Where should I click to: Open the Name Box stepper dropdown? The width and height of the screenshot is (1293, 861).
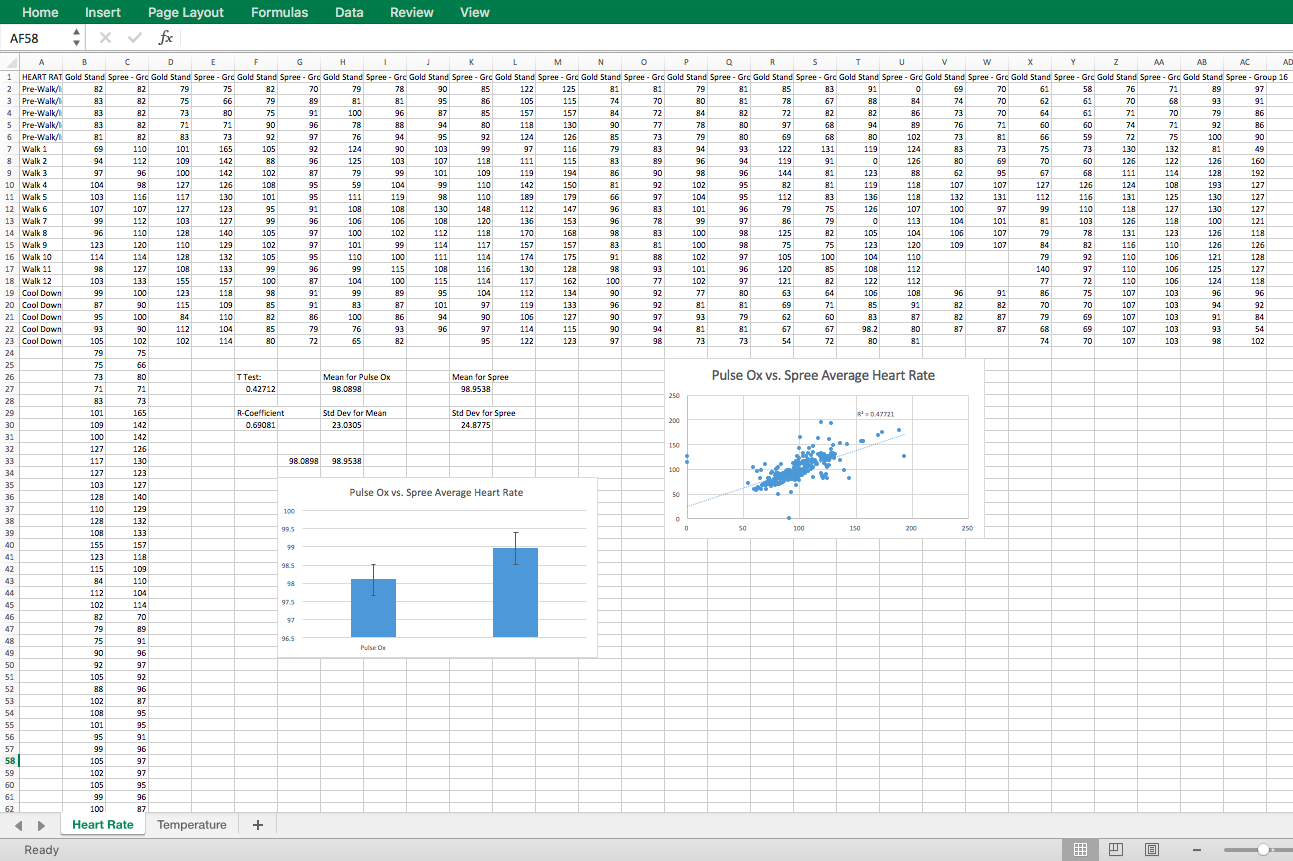click(x=77, y=38)
